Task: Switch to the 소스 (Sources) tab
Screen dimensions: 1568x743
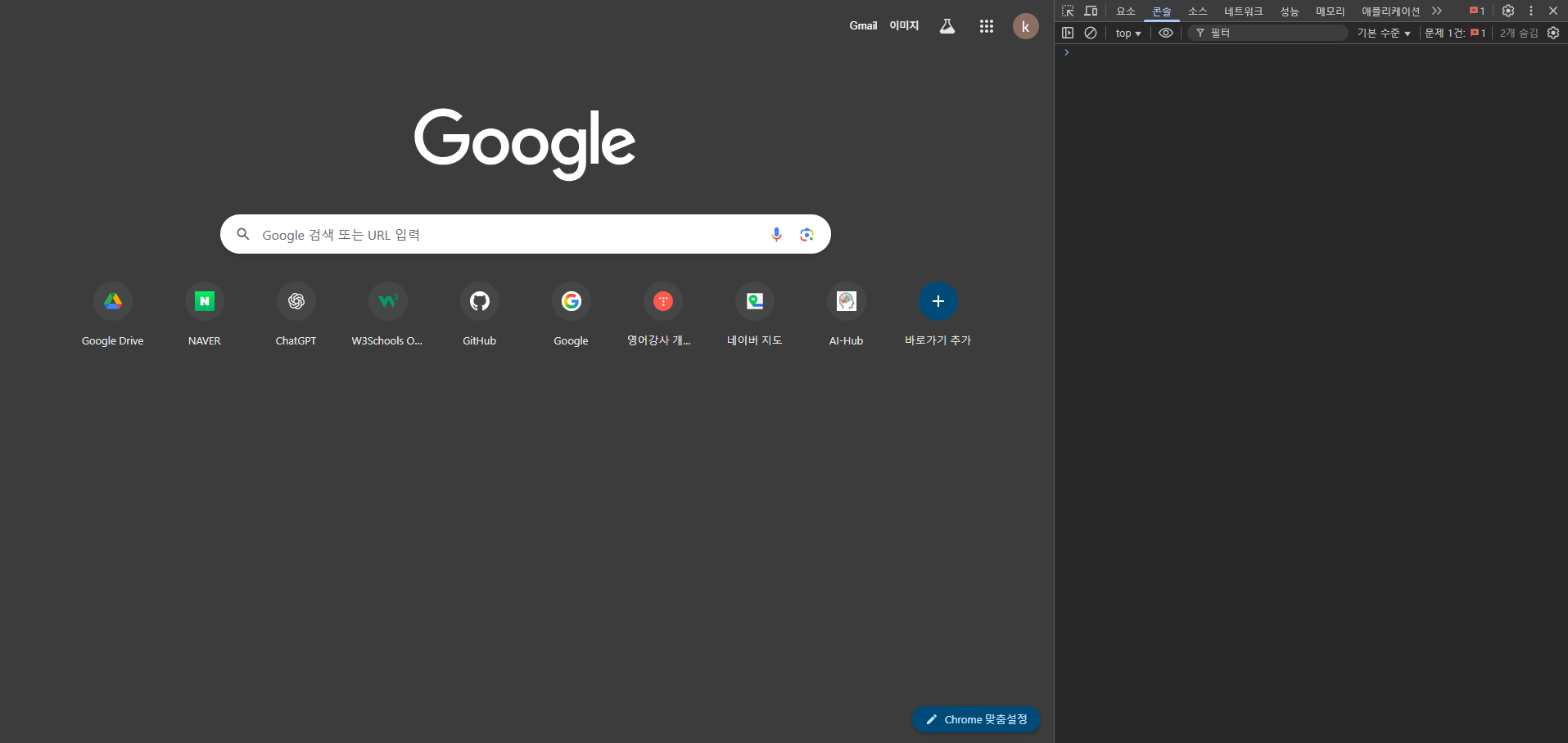Action: click(x=1198, y=11)
